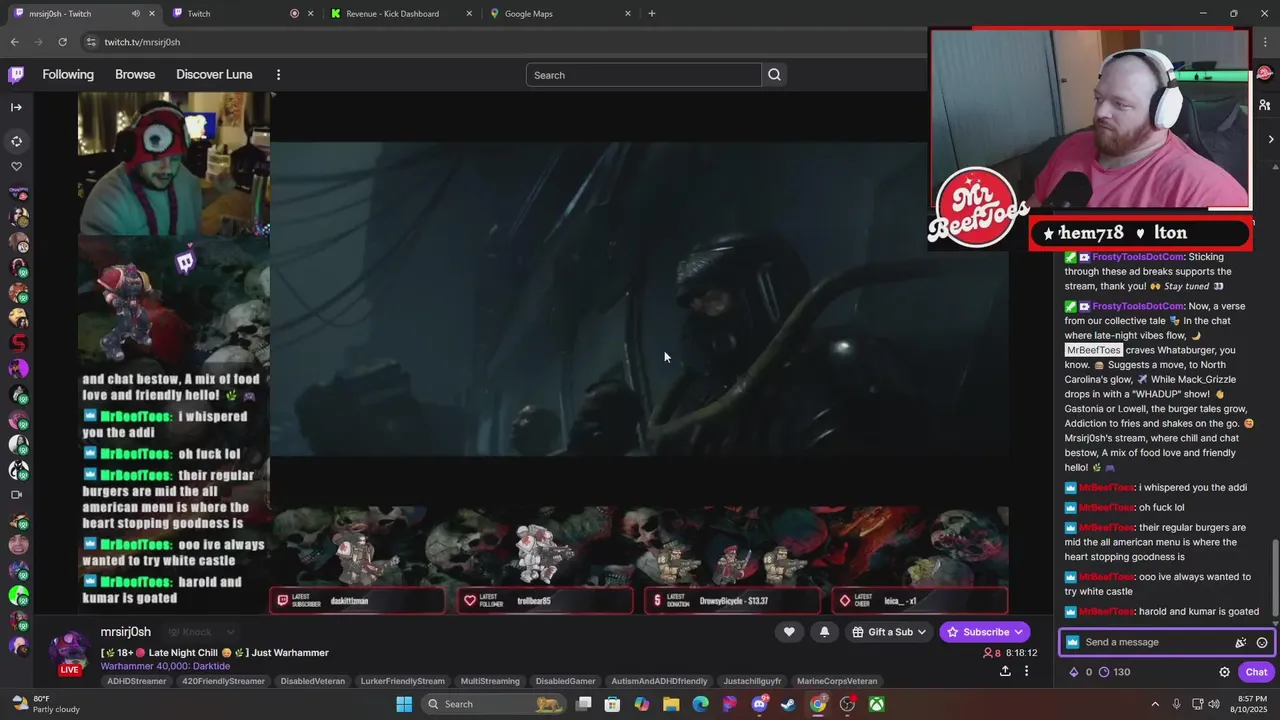The height and width of the screenshot is (720, 1280).
Task: Open the weather widget showing 80°F
Action: (45, 704)
